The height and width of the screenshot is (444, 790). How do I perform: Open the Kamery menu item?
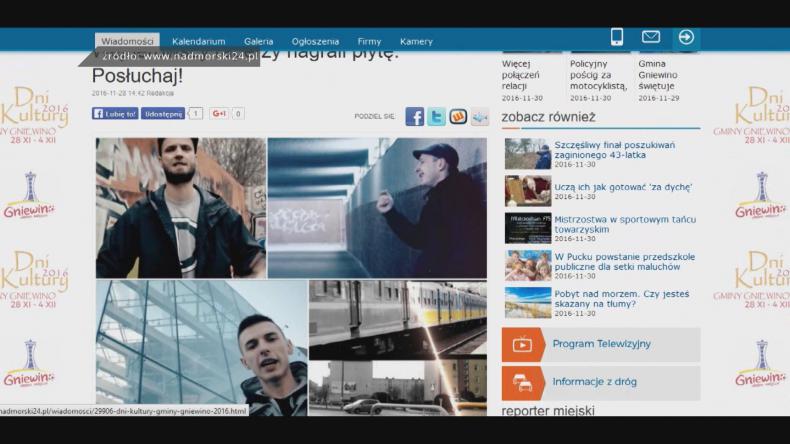pyautogui.click(x=416, y=41)
